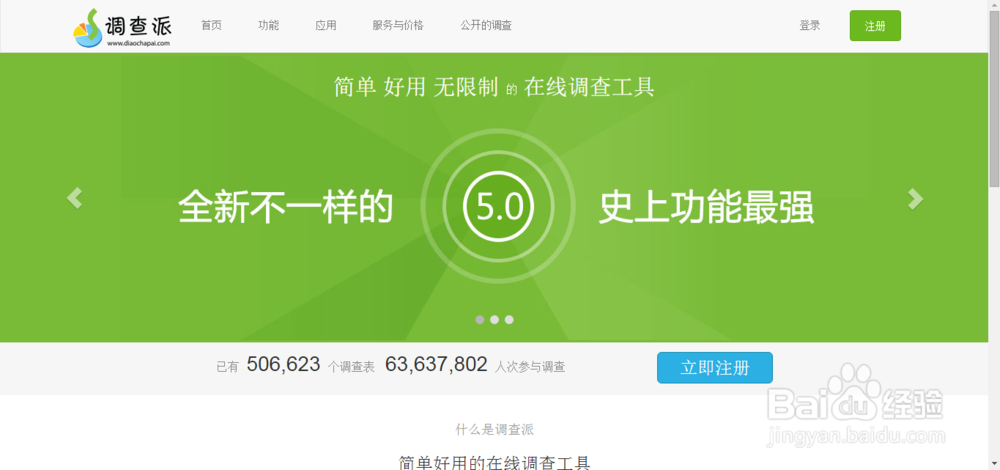This screenshot has width=1000, height=470.
Task: Go to previous slide with left arrow
Action: (x=75, y=198)
